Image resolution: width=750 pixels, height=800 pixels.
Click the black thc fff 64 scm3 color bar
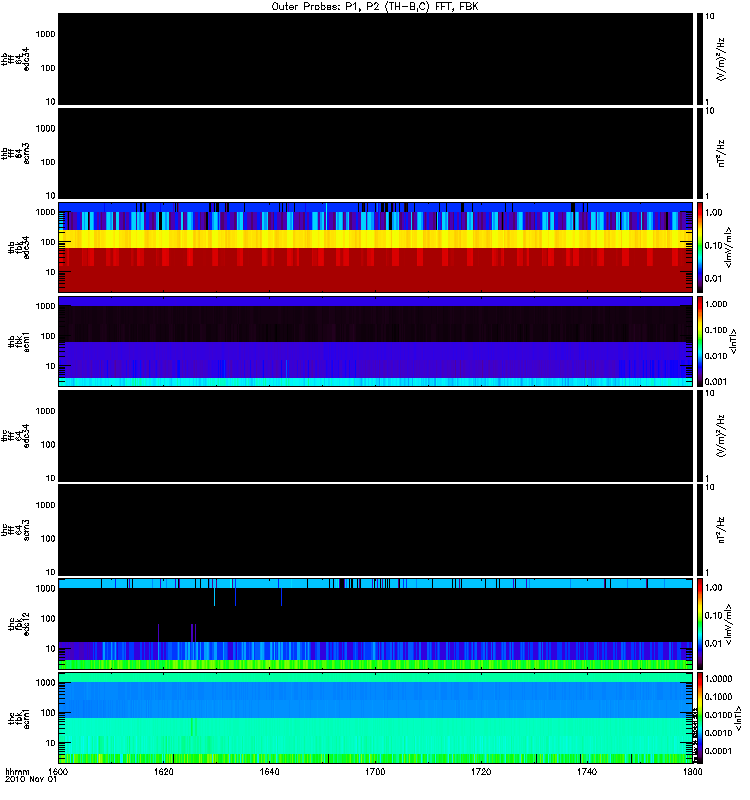click(x=700, y=530)
